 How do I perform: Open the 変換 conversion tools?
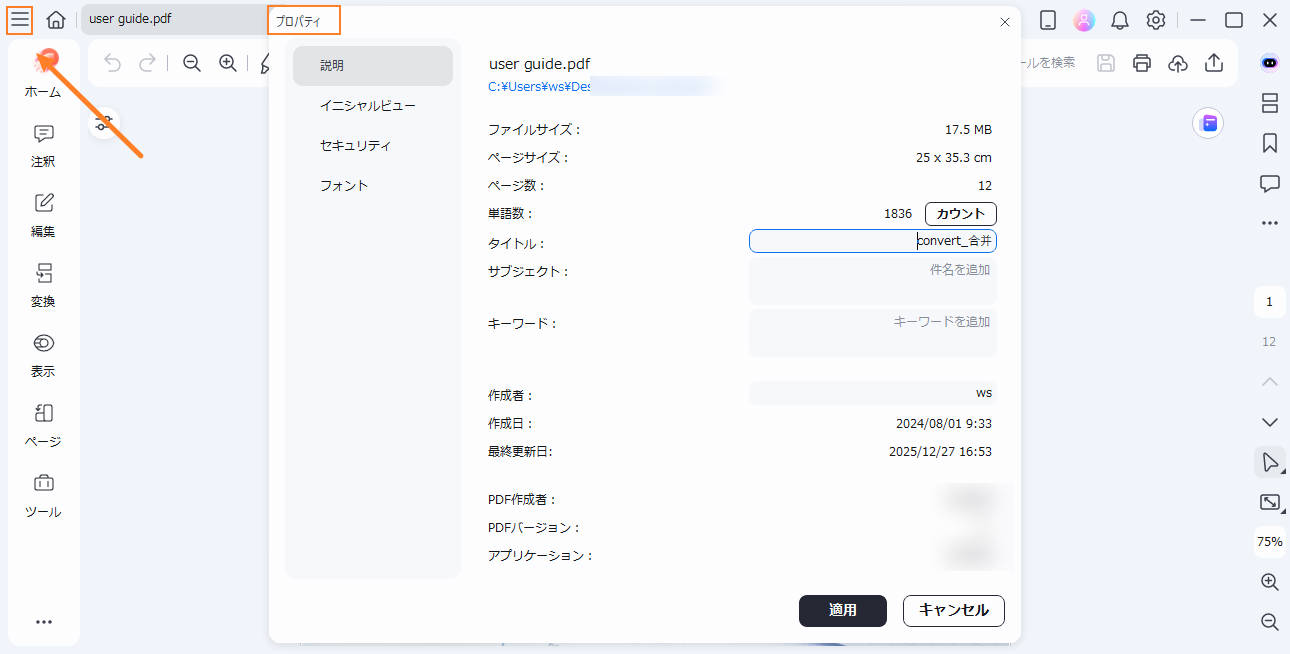(43, 284)
